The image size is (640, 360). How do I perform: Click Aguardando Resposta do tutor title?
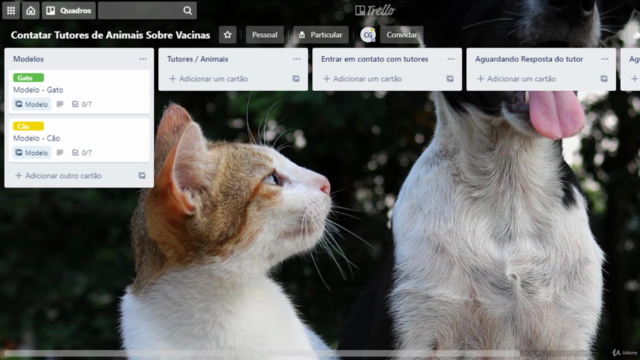point(529,59)
